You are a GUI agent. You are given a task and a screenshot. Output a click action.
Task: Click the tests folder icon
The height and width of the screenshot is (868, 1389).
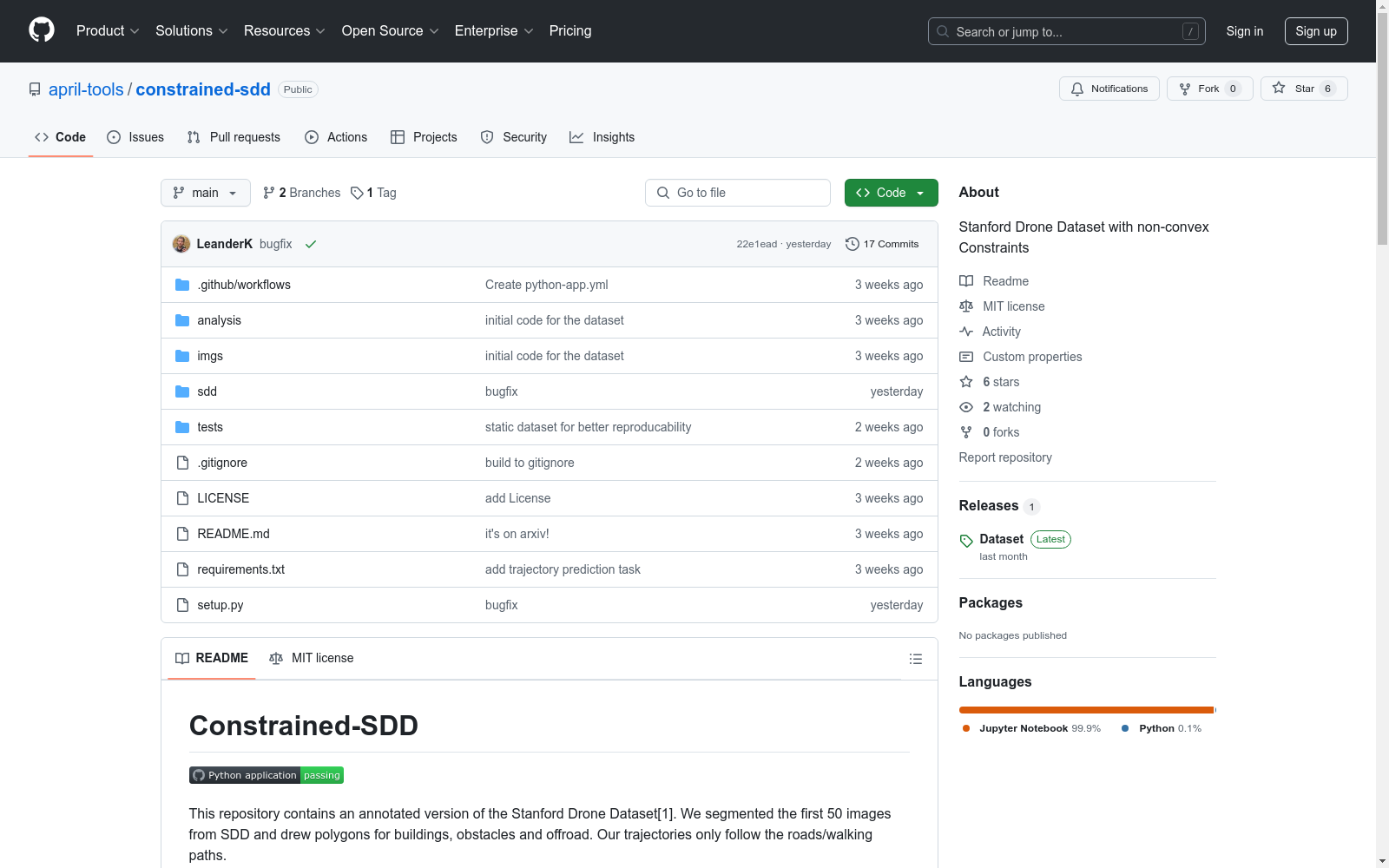(x=182, y=427)
